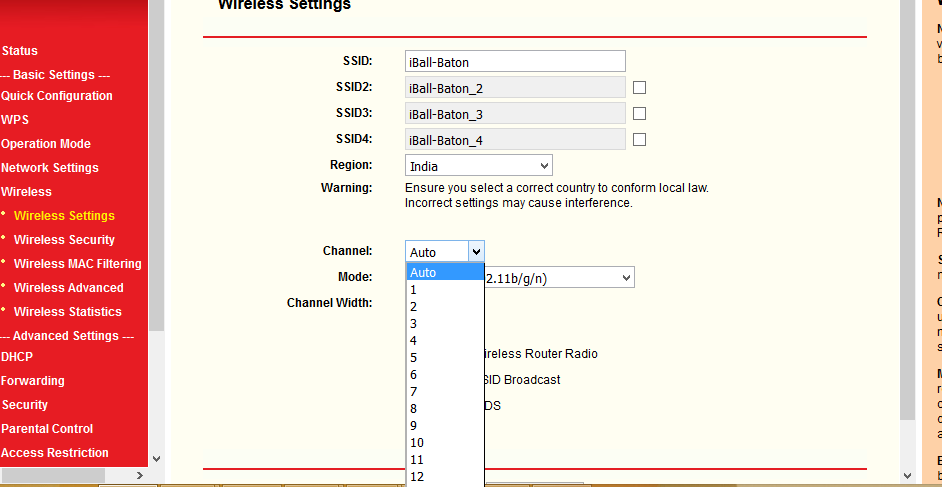Open Parental Control section
Image resolution: width=942 pixels, height=487 pixels.
click(47, 429)
